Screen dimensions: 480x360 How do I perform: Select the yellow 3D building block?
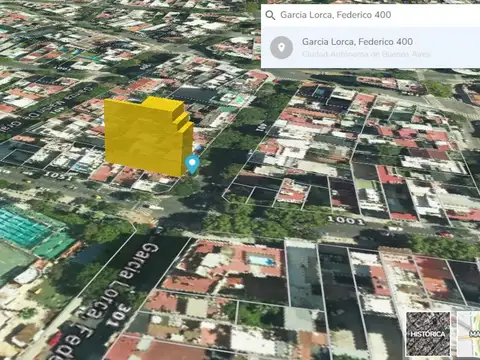point(149,136)
